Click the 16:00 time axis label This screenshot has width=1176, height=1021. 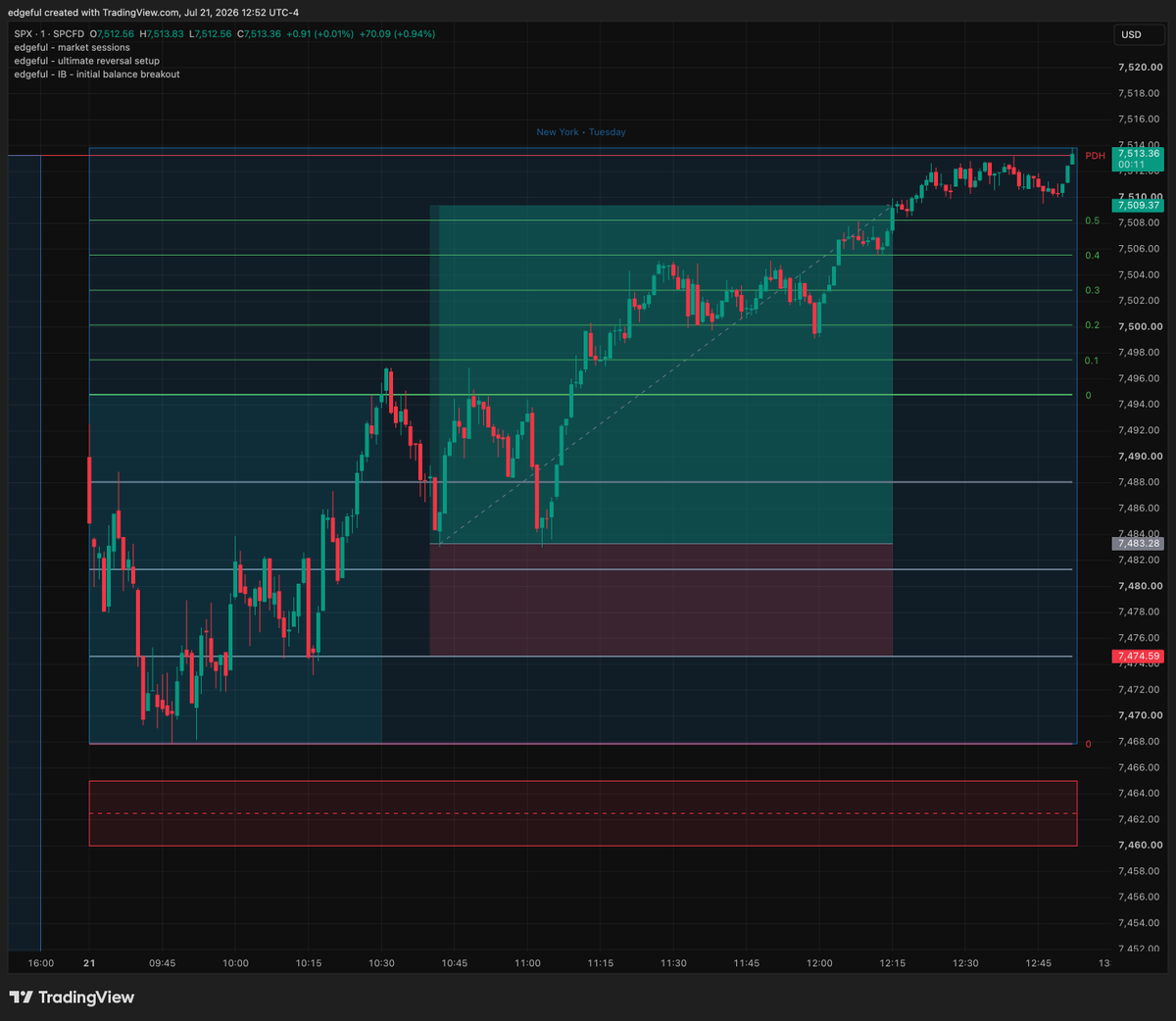pos(41,963)
